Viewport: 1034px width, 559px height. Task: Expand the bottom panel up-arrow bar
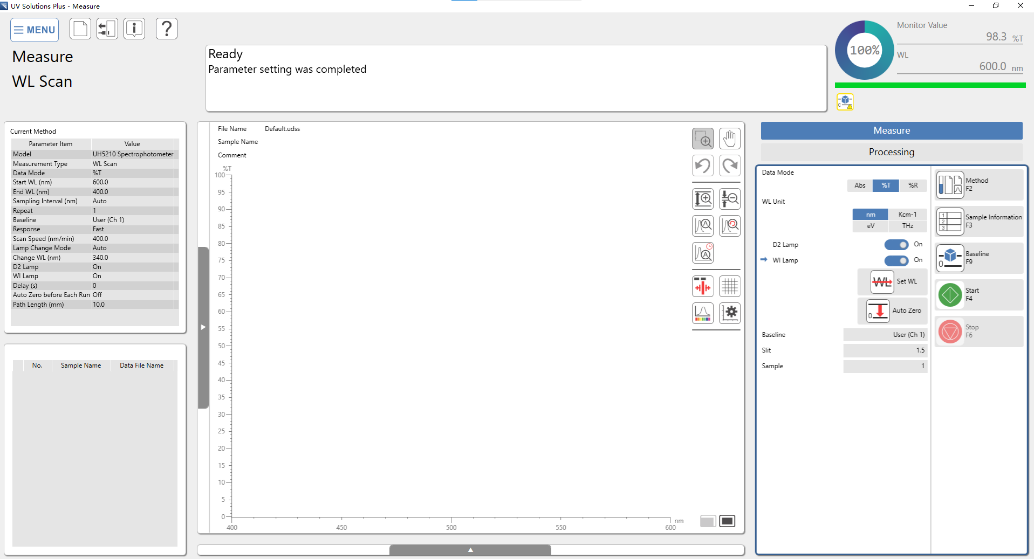pyautogui.click(x=470, y=550)
